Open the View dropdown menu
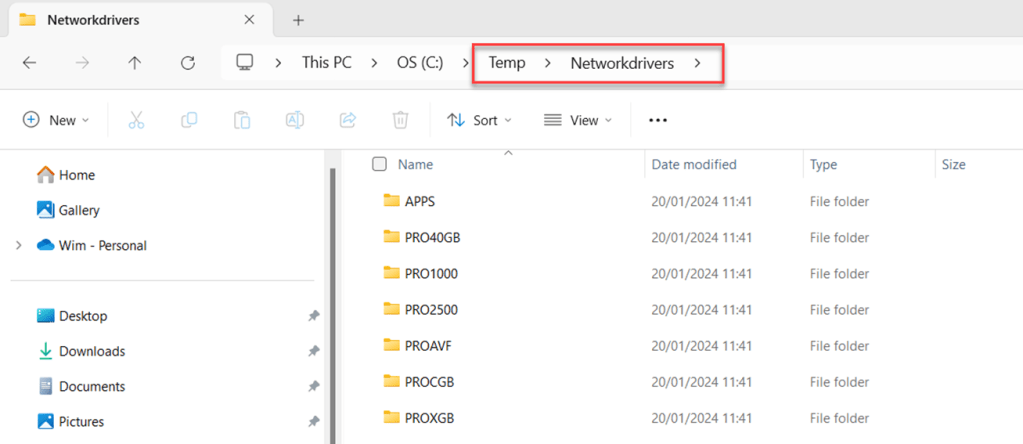1023x444 pixels. 578,120
